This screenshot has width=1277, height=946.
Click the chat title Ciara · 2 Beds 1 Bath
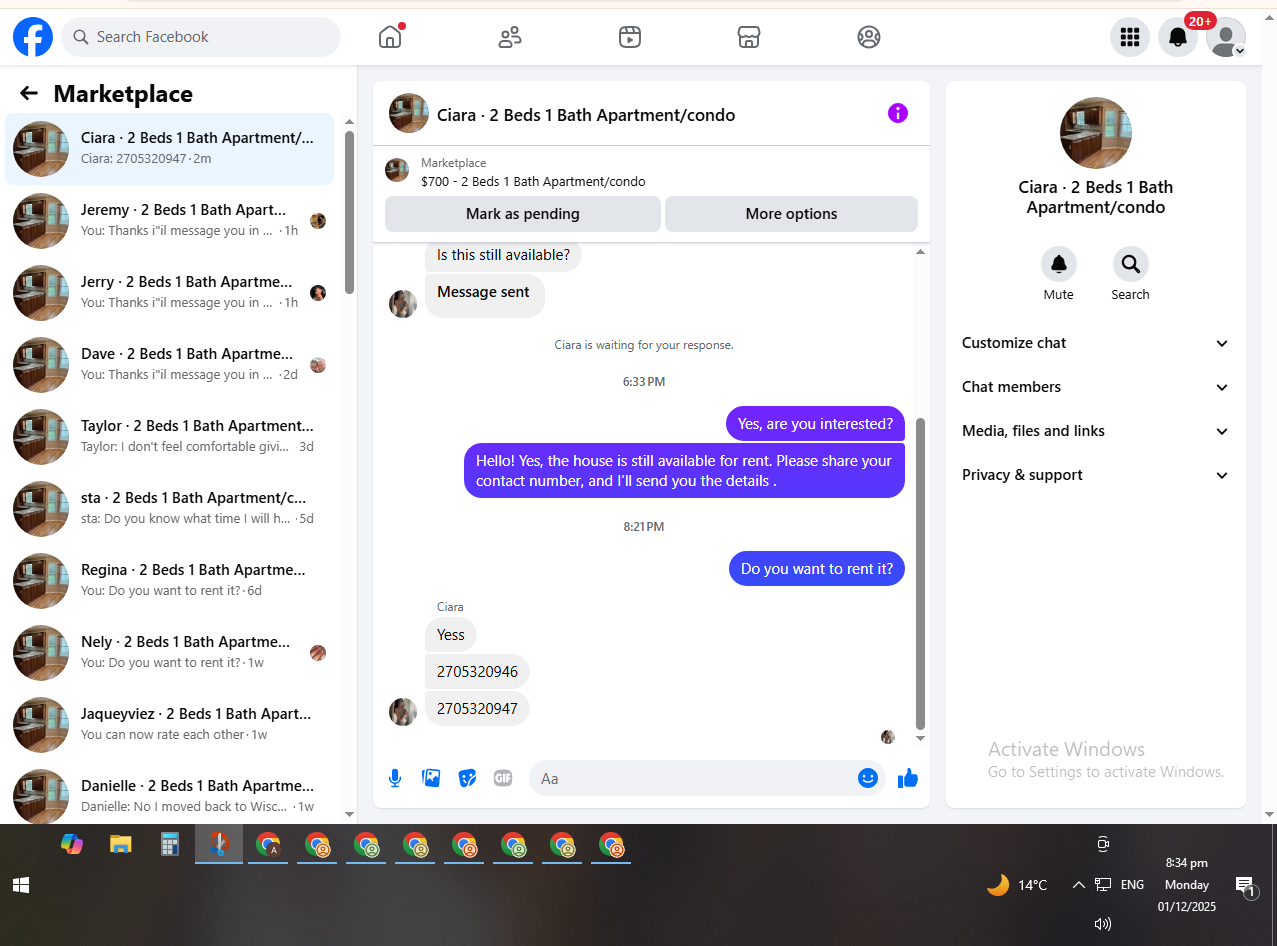[586, 115]
